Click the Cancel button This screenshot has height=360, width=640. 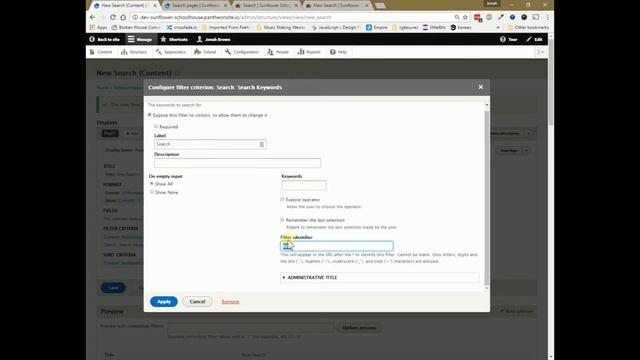coord(197,302)
